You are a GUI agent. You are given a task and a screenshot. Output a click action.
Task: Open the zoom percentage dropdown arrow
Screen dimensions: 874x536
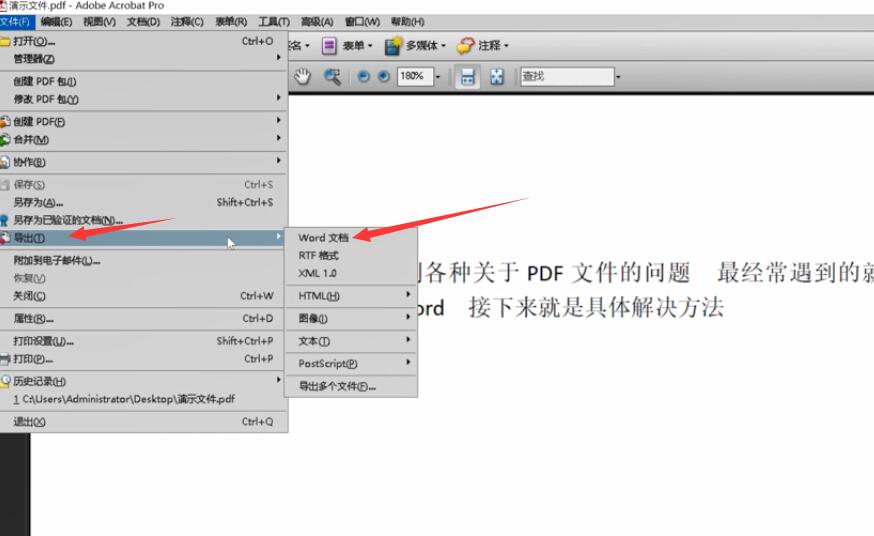coord(438,77)
